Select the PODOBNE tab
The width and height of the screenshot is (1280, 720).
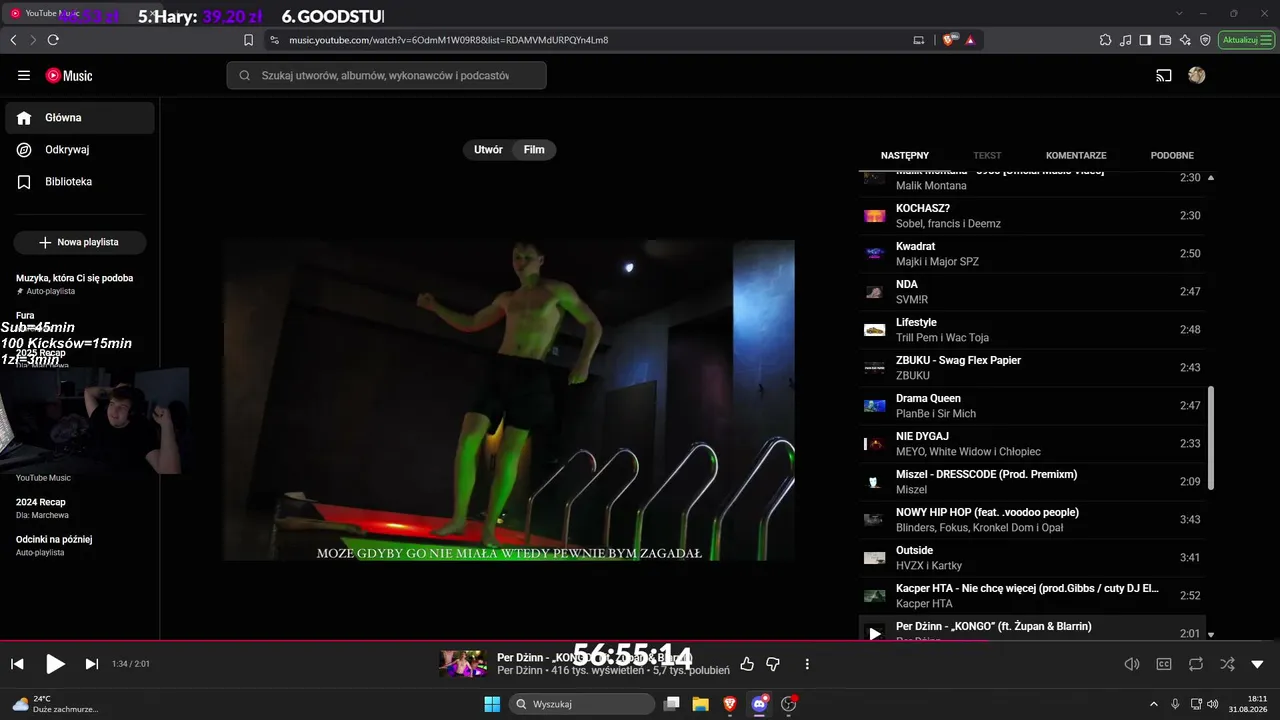1172,156
